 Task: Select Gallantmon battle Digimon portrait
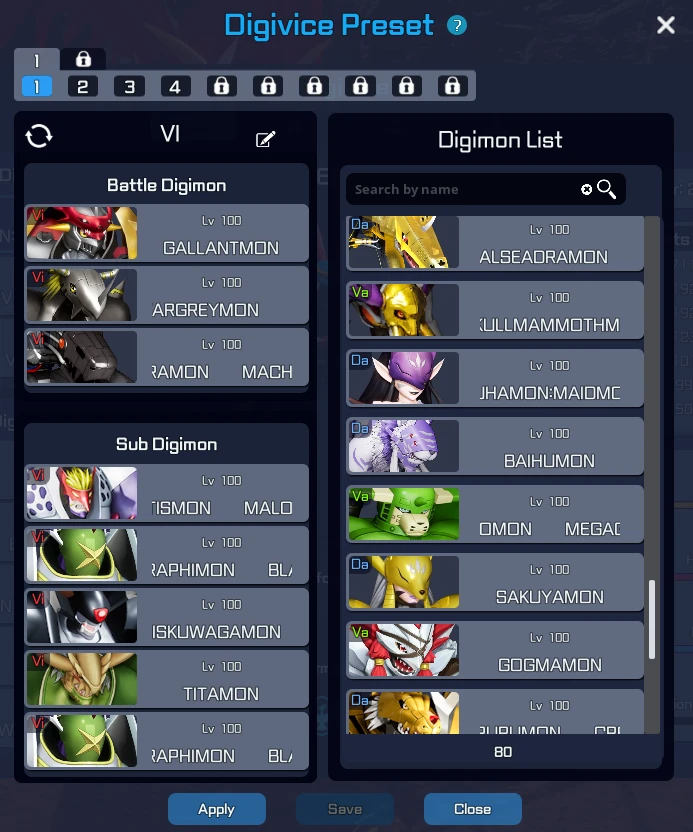(x=82, y=233)
